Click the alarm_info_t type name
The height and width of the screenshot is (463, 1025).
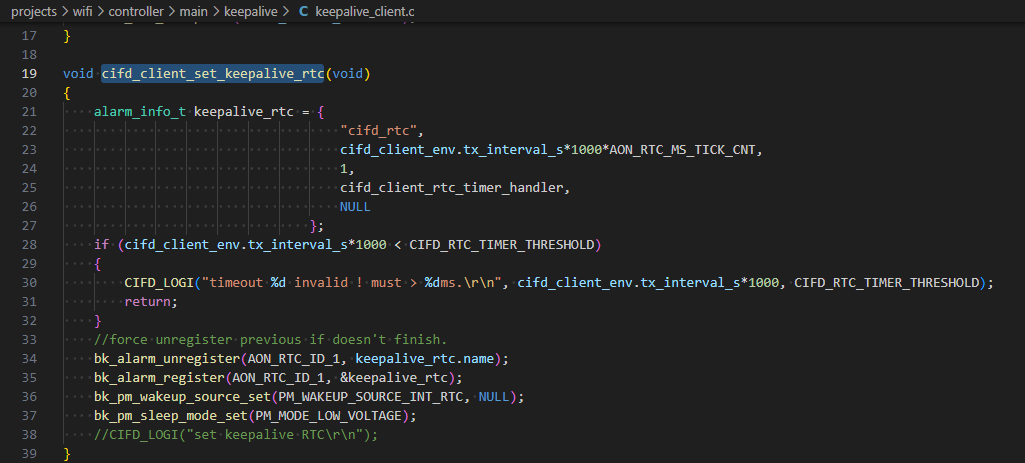(x=139, y=111)
